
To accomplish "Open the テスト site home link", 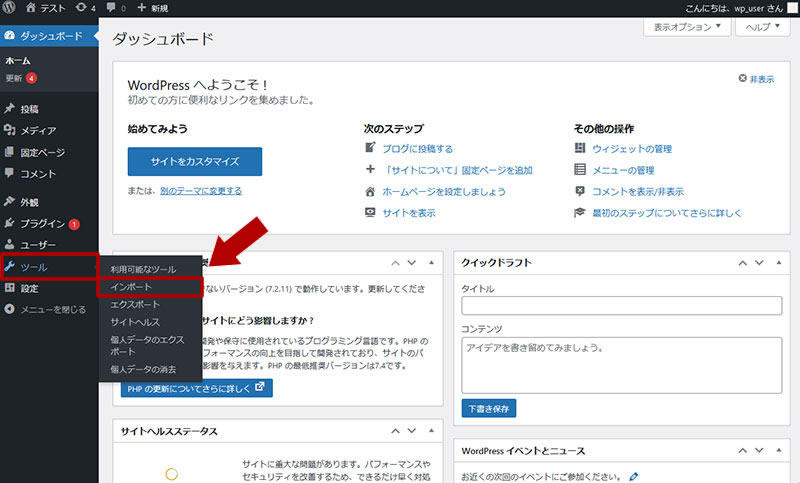I will [45, 8].
